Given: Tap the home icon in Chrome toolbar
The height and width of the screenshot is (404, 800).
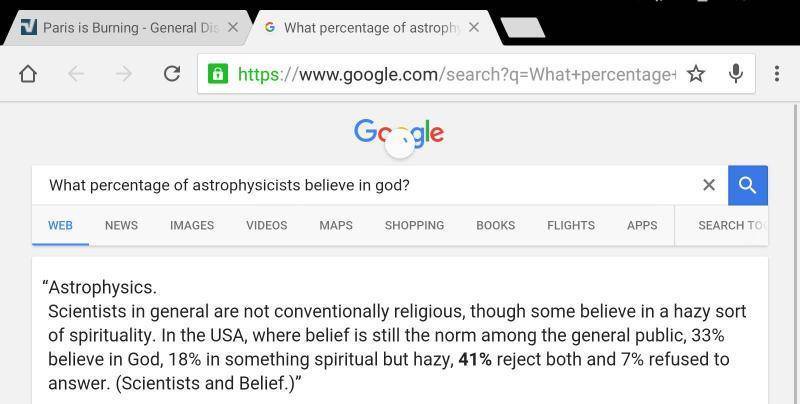Looking at the screenshot, I should click(x=27, y=74).
